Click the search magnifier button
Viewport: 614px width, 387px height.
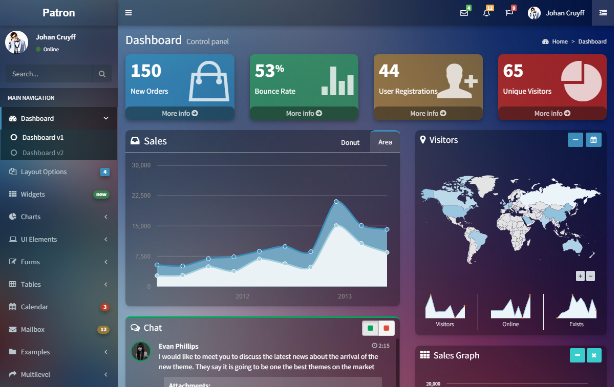click(102, 74)
